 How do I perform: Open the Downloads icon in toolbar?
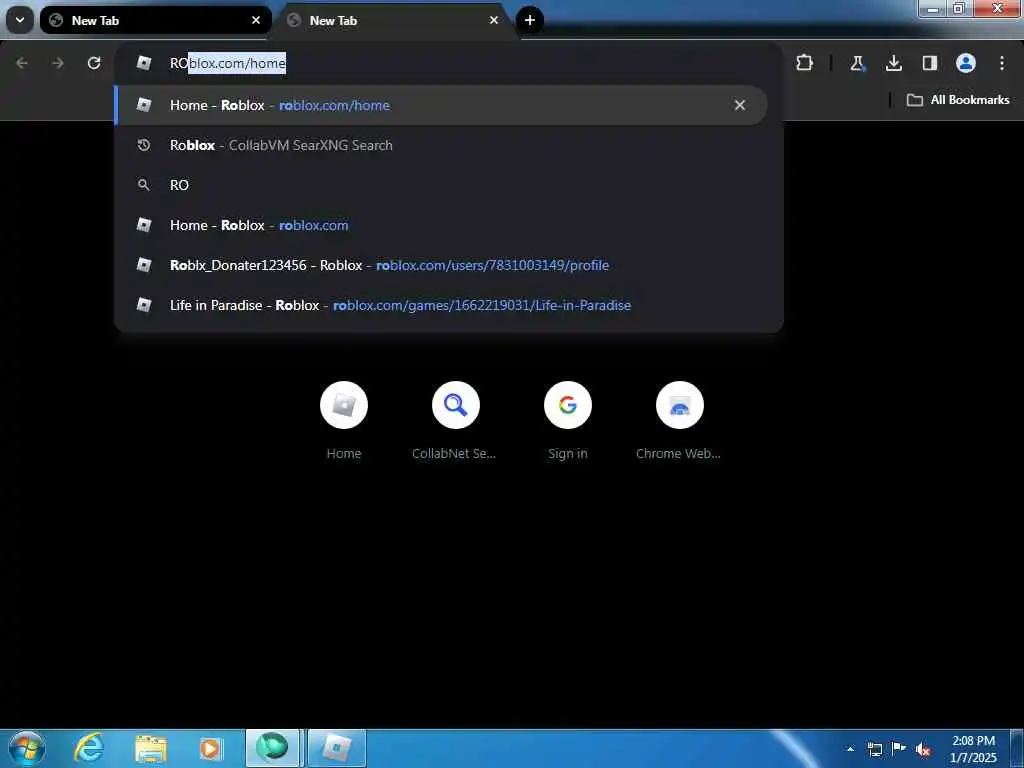pos(893,63)
